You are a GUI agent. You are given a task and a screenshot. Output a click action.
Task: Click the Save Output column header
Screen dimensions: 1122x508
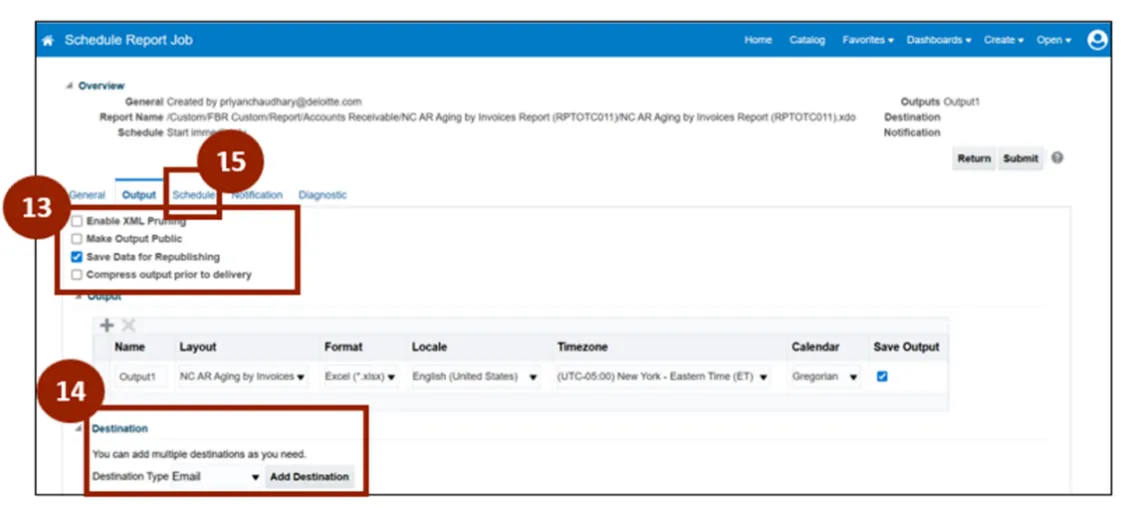(x=906, y=346)
